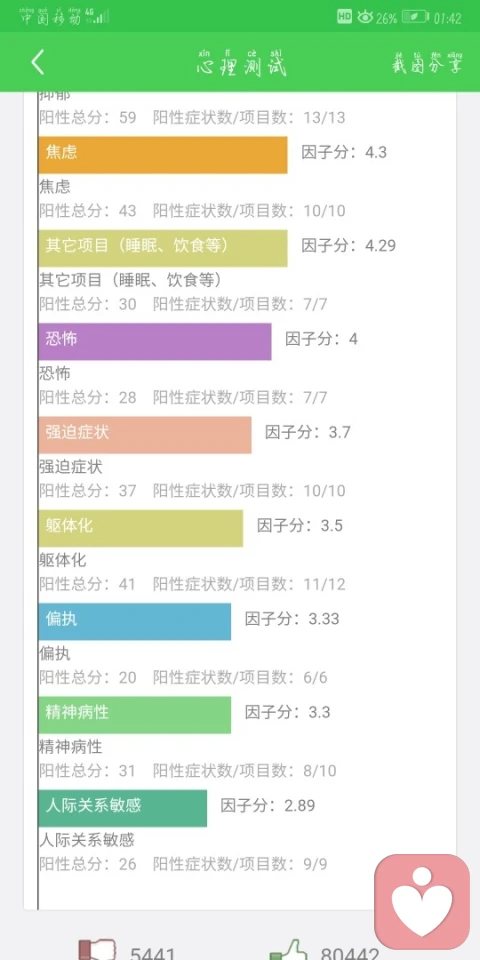Select the 躯体化 yellow-green bar
Screen dimensions: 480x960
click(x=141, y=528)
